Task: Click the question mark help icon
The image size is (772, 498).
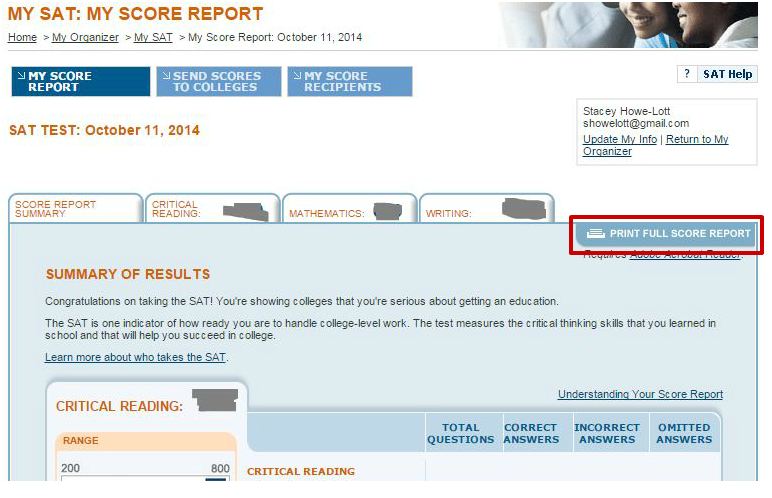Action: tap(687, 74)
